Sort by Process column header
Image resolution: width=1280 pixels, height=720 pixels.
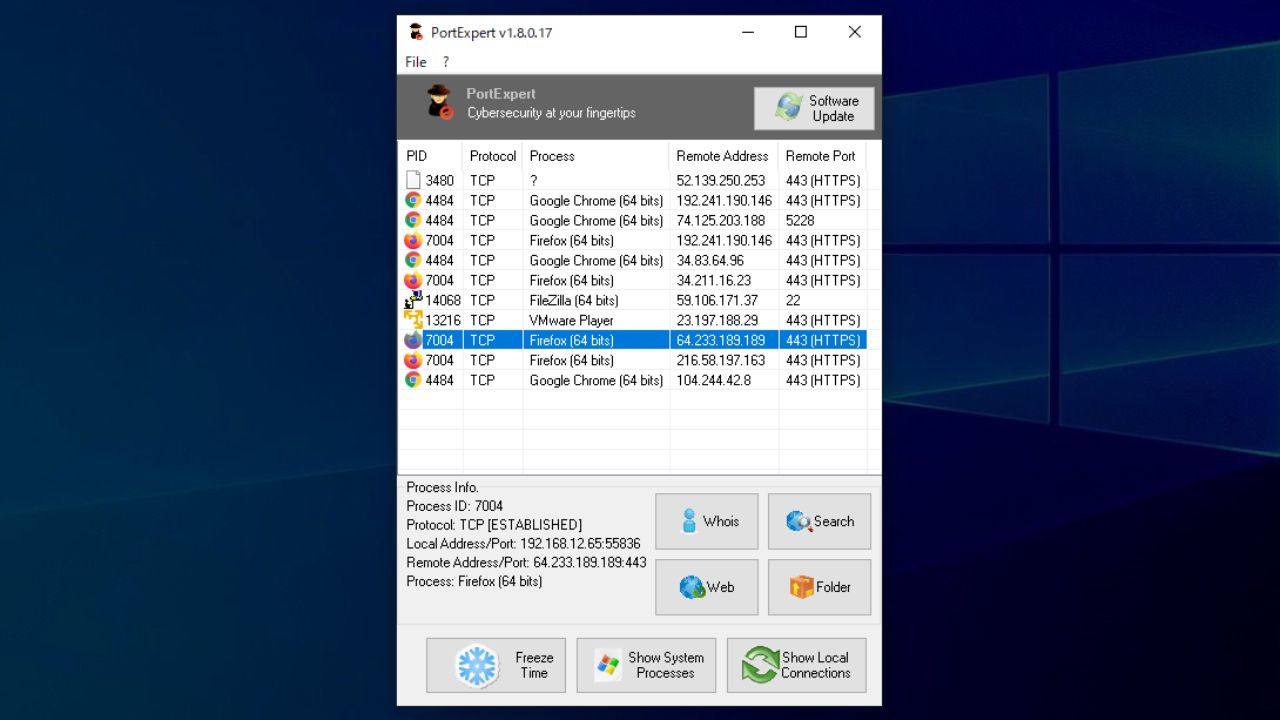596,156
